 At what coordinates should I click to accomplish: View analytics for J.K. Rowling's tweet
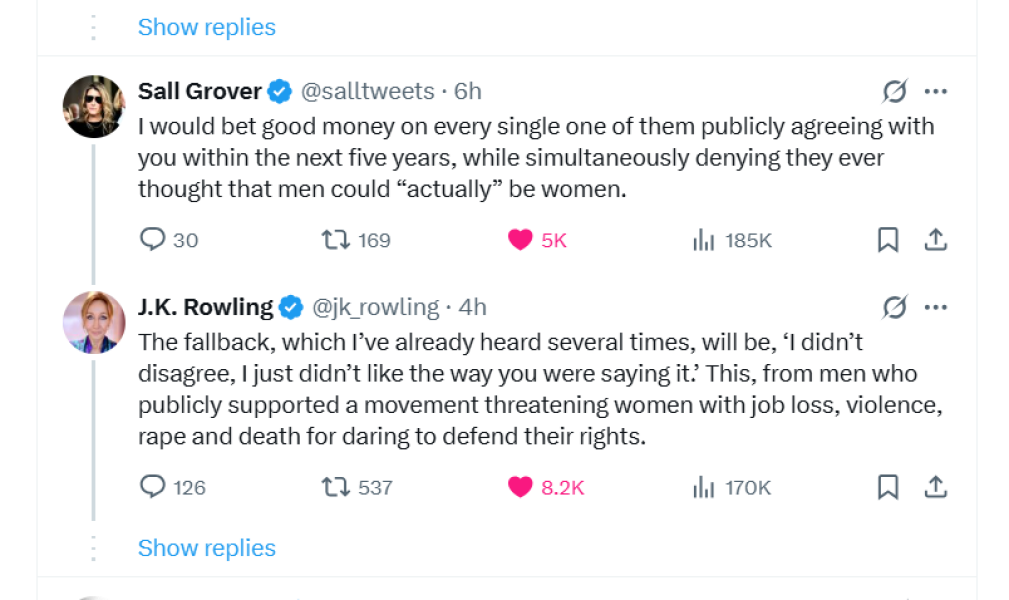[704, 488]
